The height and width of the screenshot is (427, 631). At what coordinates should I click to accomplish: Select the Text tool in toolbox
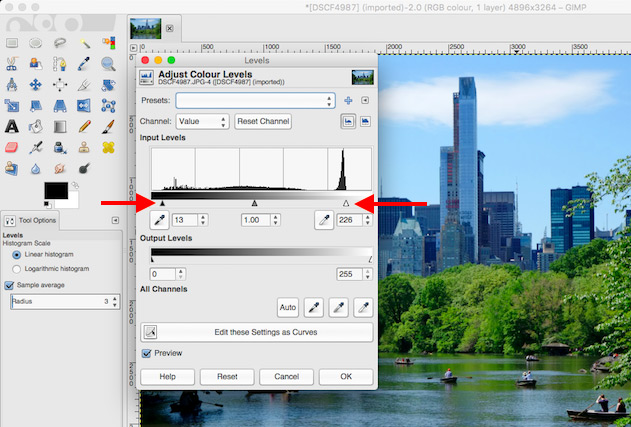(x=12, y=126)
